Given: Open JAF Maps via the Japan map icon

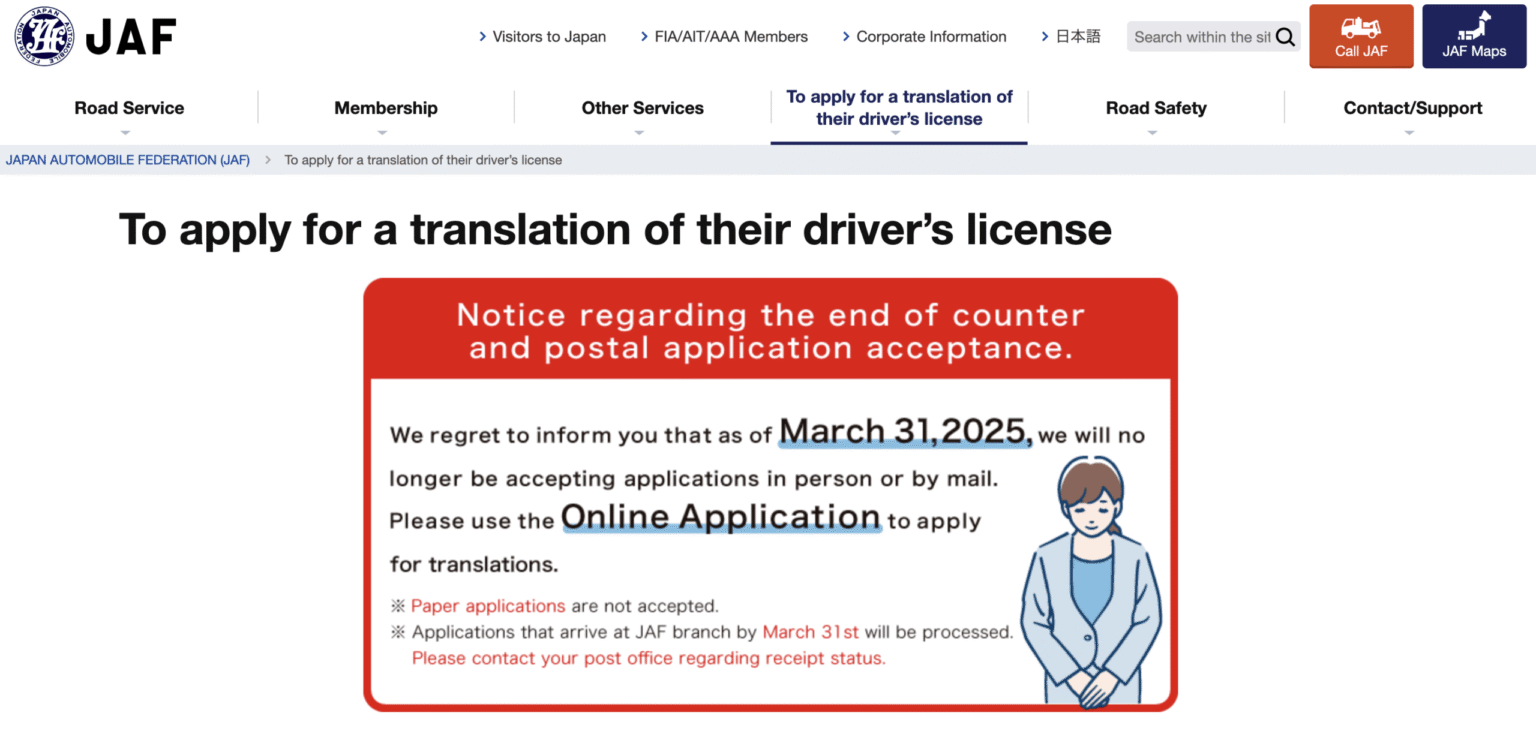Looking at the screenshot, I should pos(1473,27).
